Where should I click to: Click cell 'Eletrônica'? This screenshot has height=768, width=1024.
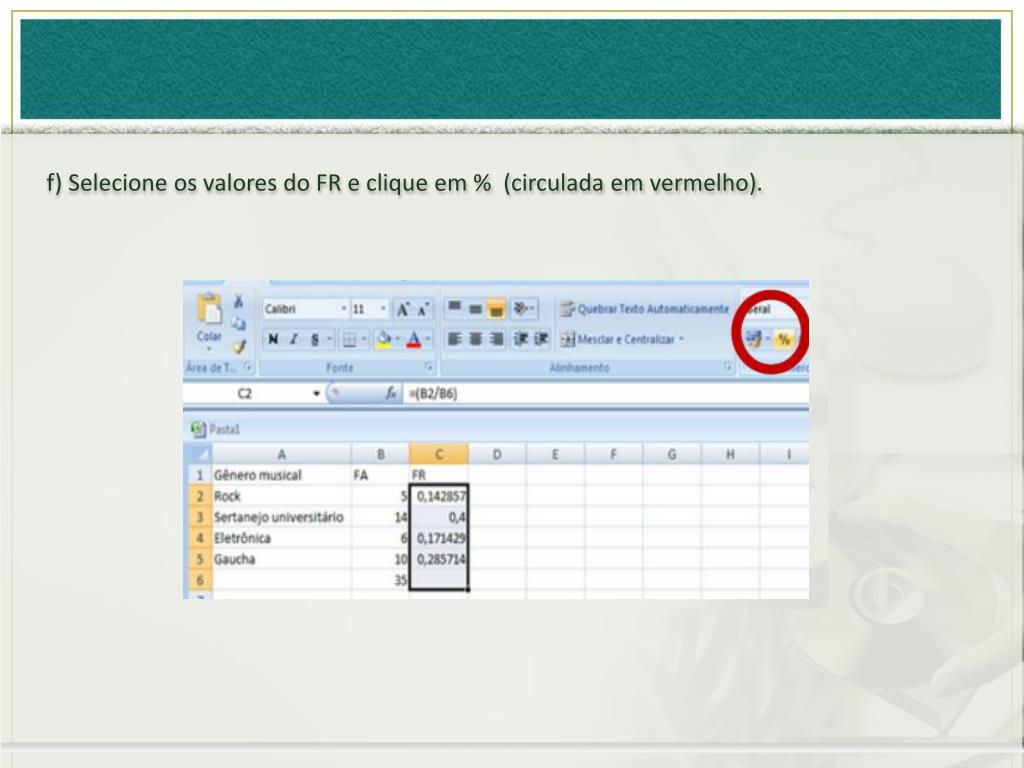281,538
